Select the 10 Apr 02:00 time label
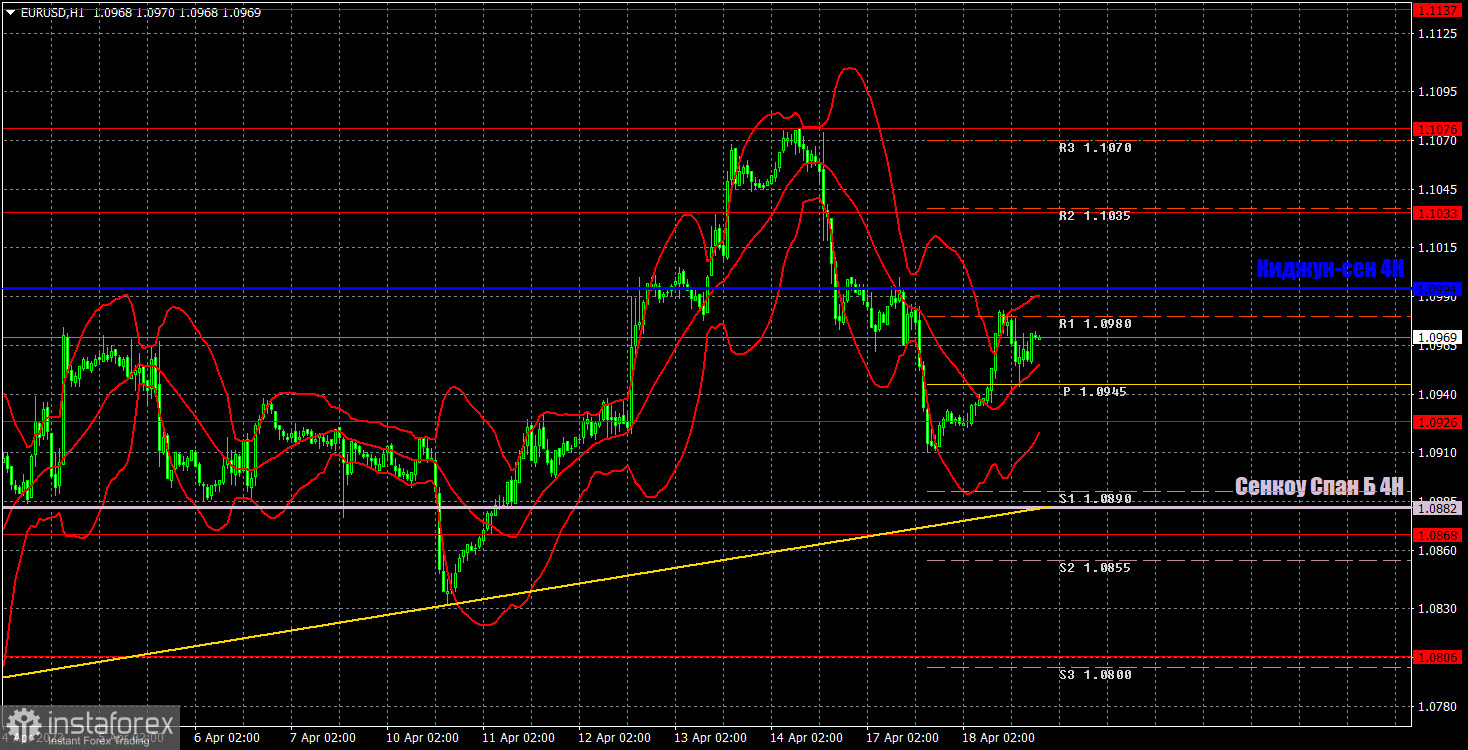Viewport: 1468px width, 750px height. [422, 738]
